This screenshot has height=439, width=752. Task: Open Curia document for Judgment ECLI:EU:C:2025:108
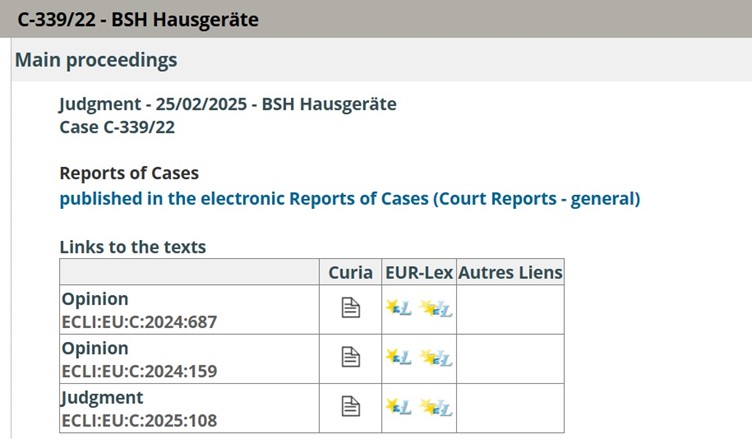tap(350, 406)
